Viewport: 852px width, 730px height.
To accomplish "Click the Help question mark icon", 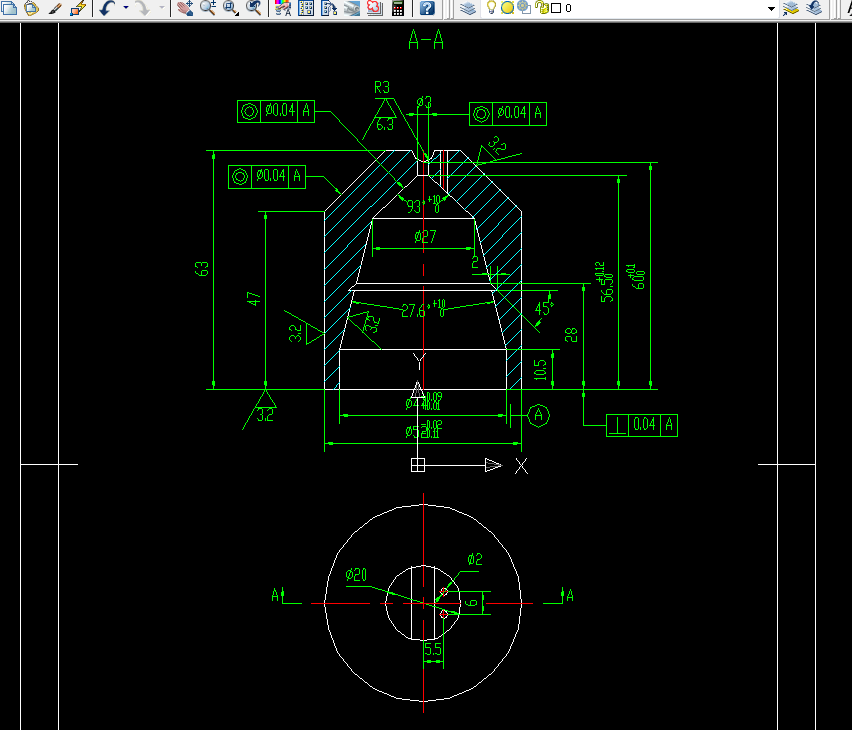I will click(x=427, y=8).
